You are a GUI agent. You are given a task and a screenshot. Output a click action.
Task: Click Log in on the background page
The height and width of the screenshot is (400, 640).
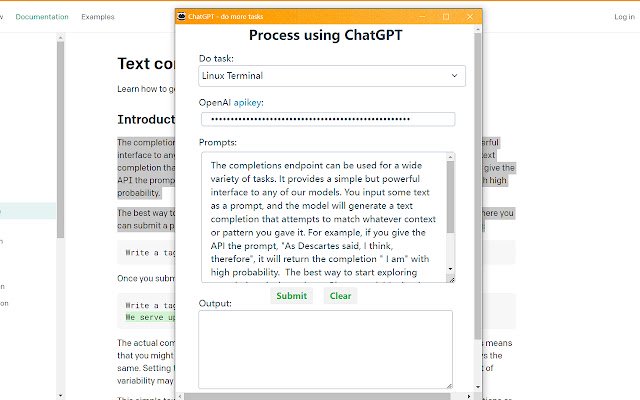[x=624, y=17]
